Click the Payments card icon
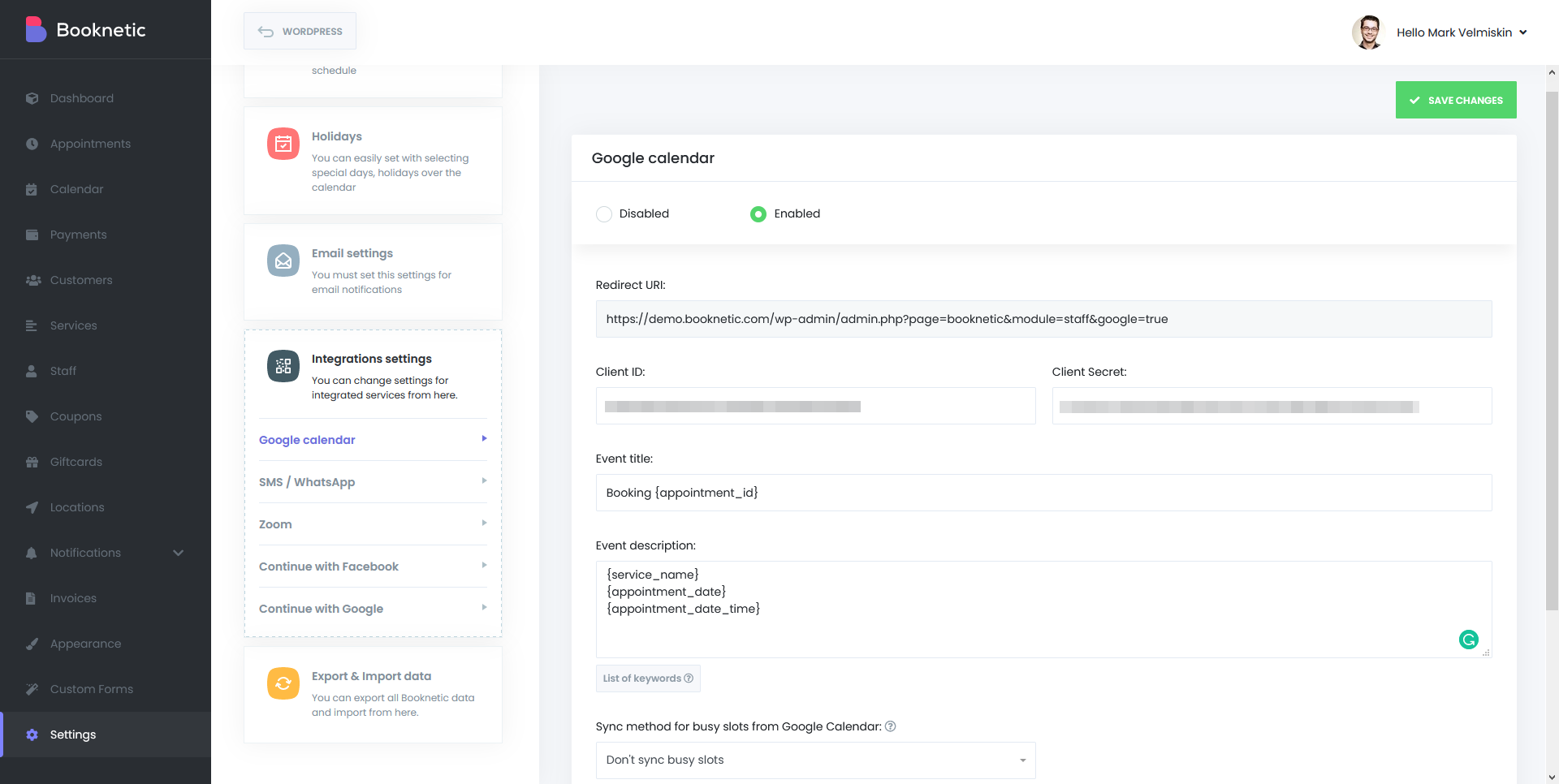Image resolution: width=1559 pixels, height=784 pixels. click(x=32, y=235)
